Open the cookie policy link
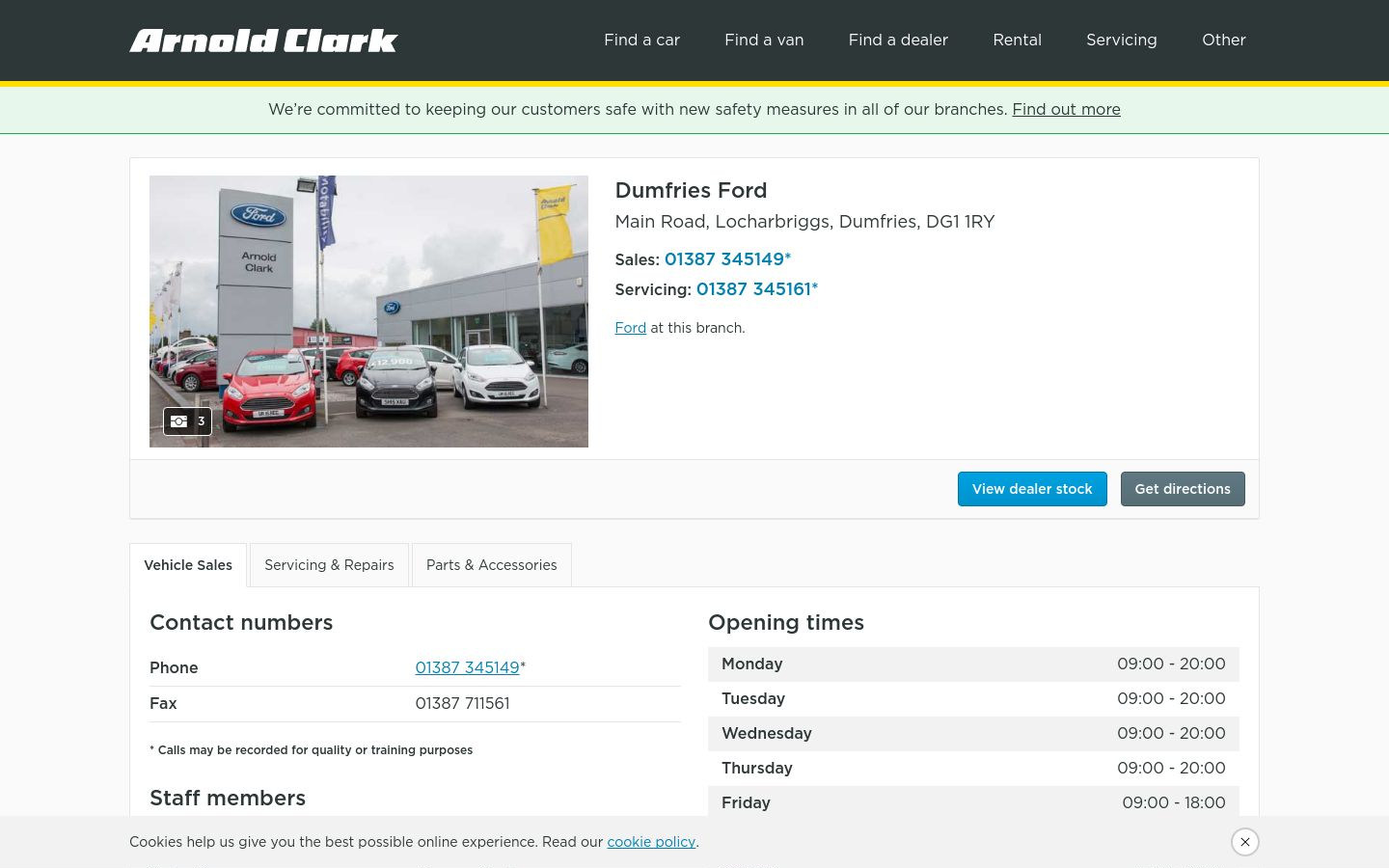 [x=651, y=842]
